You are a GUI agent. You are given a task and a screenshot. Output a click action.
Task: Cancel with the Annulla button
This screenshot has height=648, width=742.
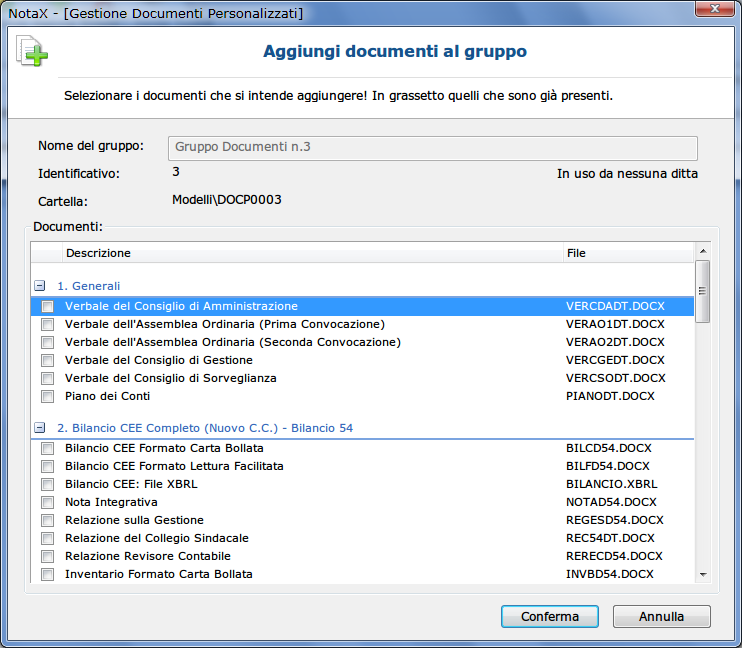click(661, 616)
